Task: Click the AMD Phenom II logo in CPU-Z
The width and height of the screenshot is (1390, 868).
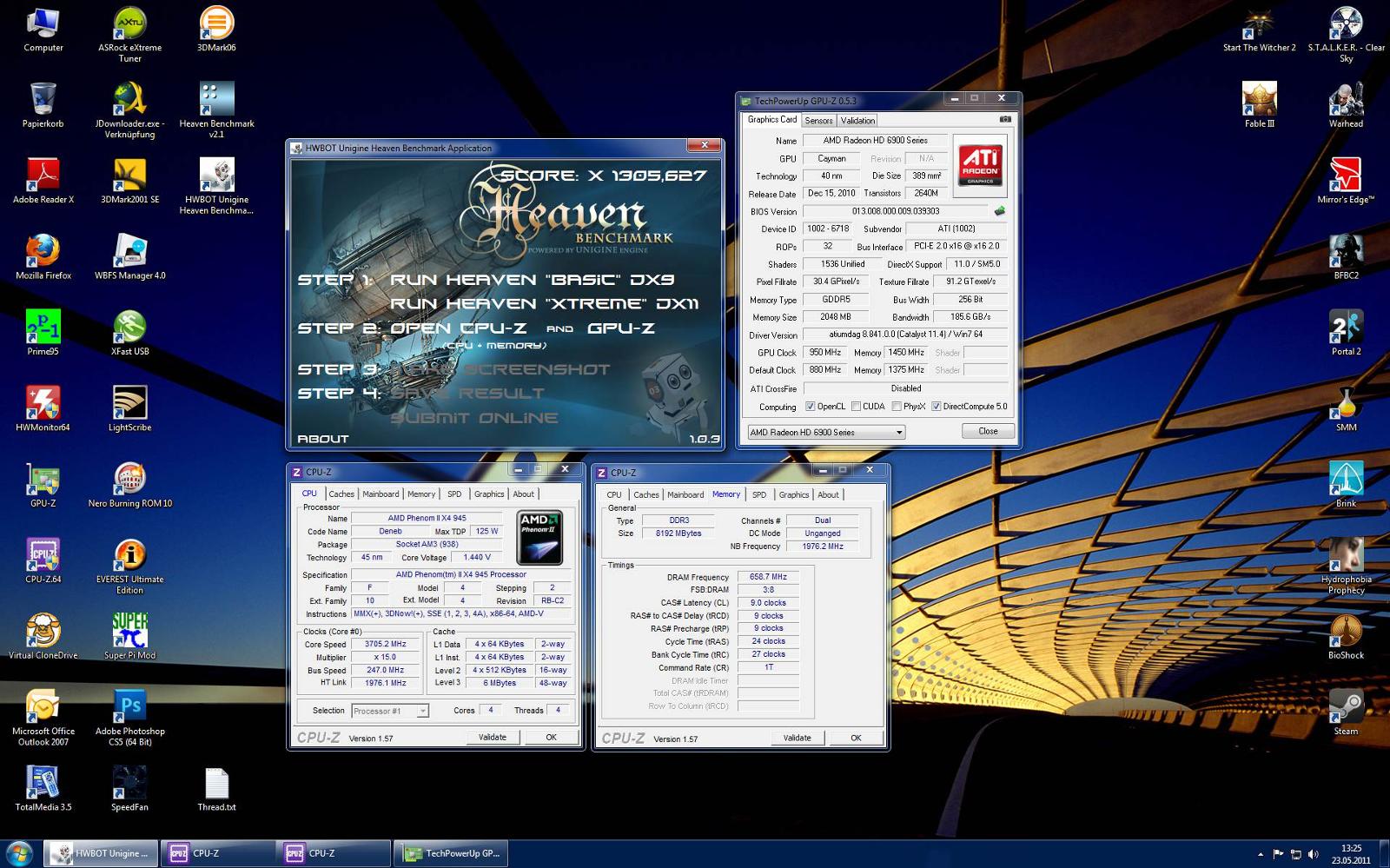Action: [x=539, y=539]
